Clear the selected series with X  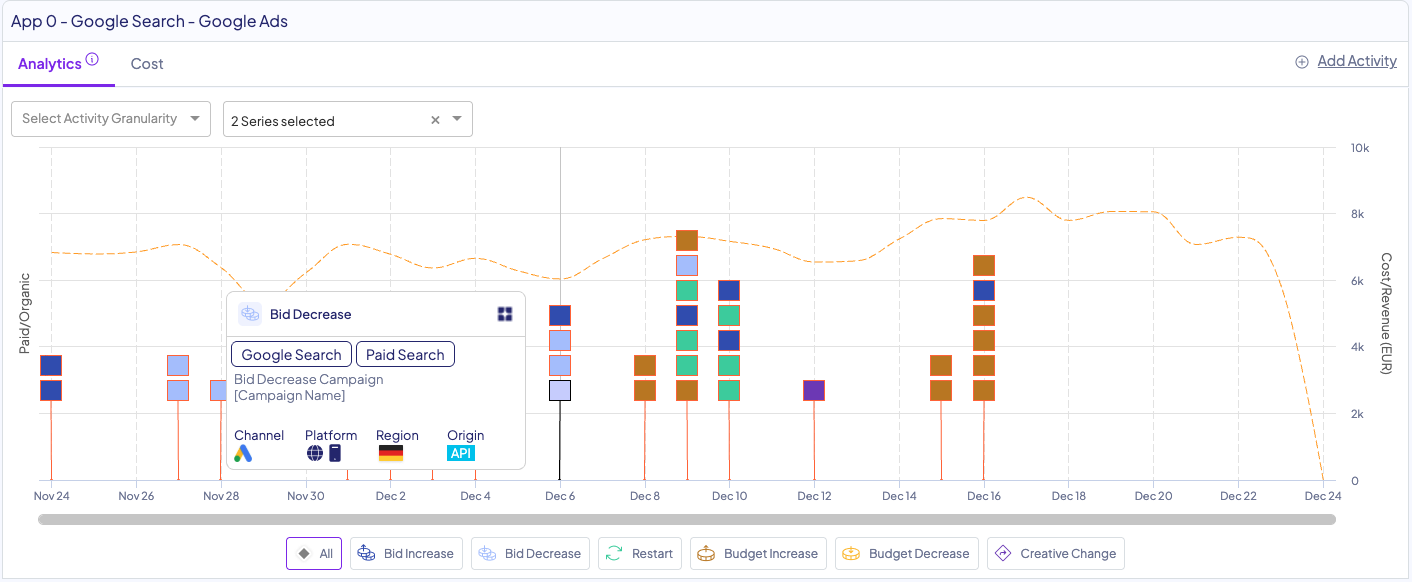tap(435, 120)
